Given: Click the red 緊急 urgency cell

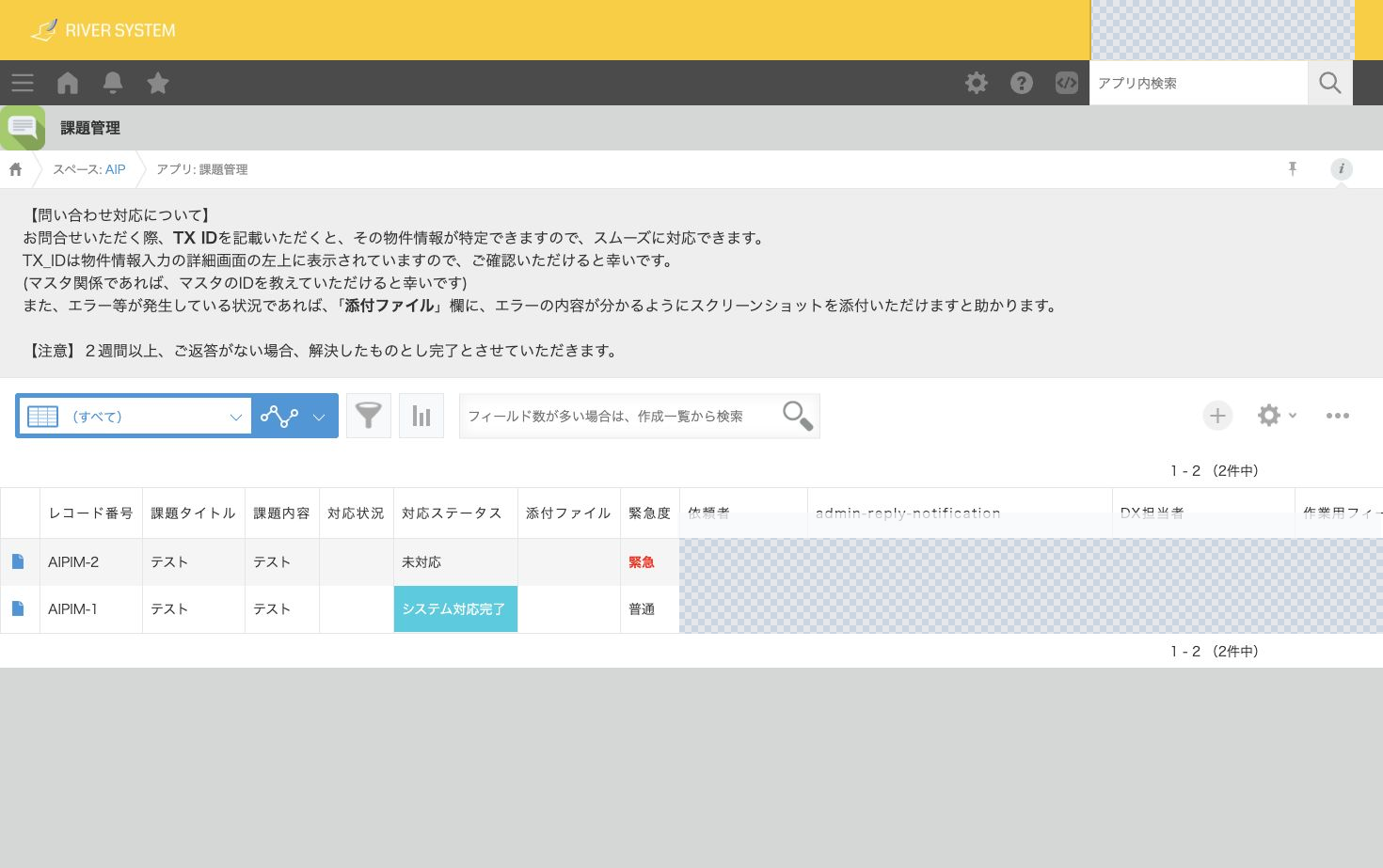Looking at the screenshot, I should pos(650,562).
